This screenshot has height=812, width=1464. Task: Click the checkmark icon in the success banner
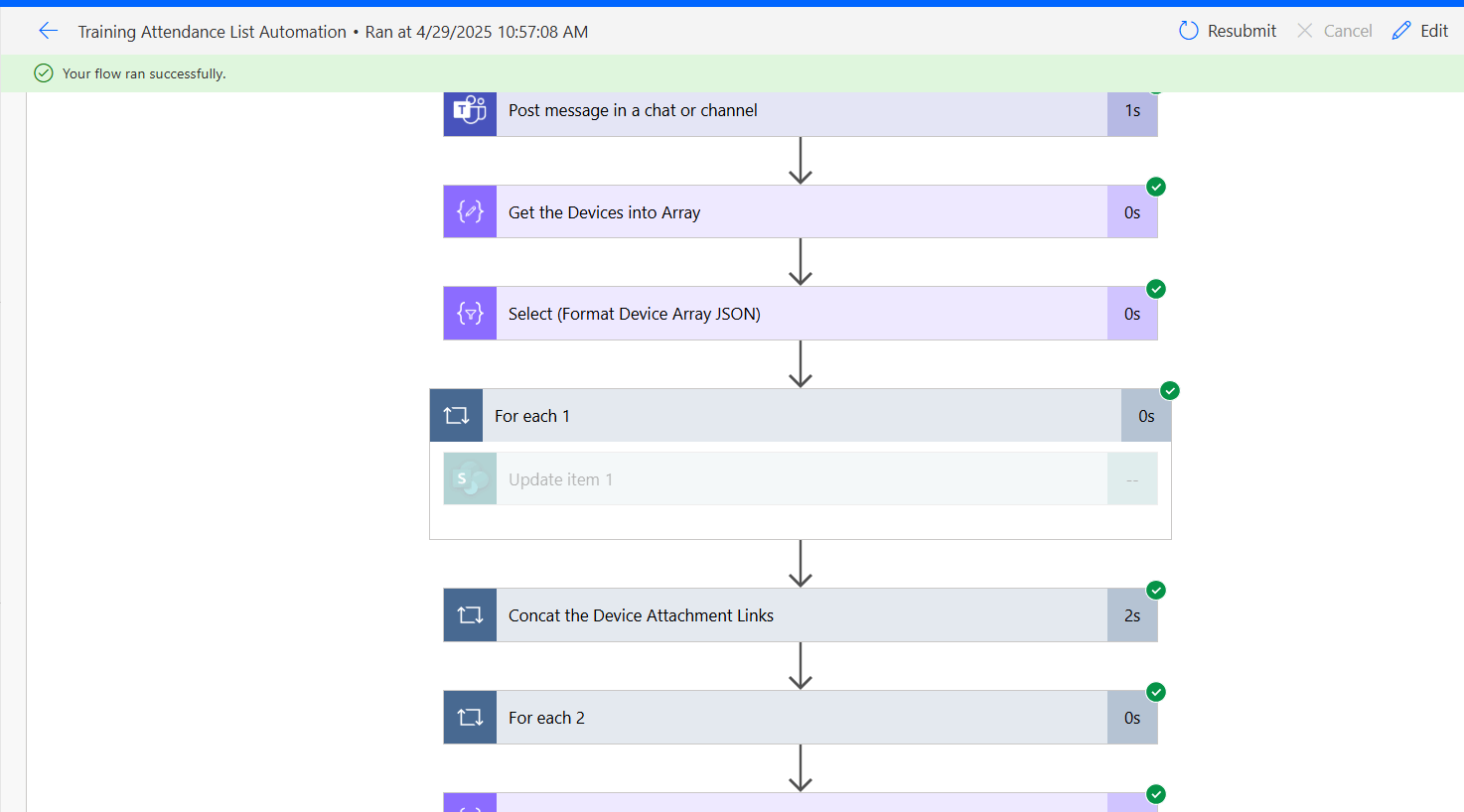(x=43, y=72)
